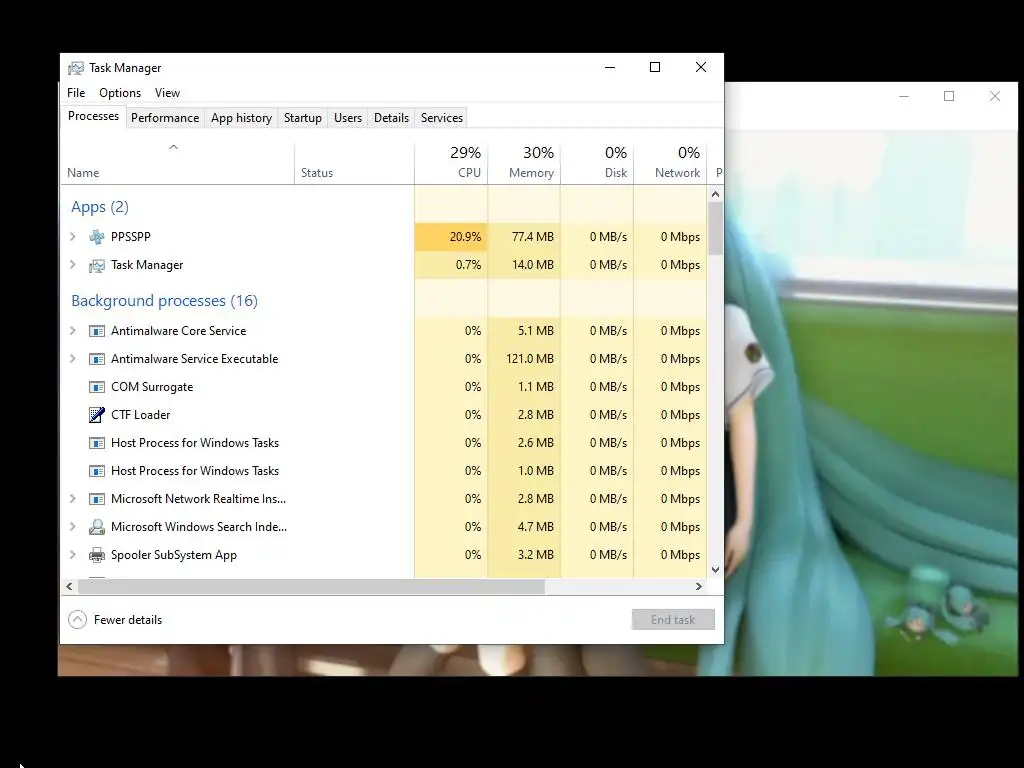Switch to the Services tab
Viewport: 1024px width, 768px height.
tap(441, 118)
